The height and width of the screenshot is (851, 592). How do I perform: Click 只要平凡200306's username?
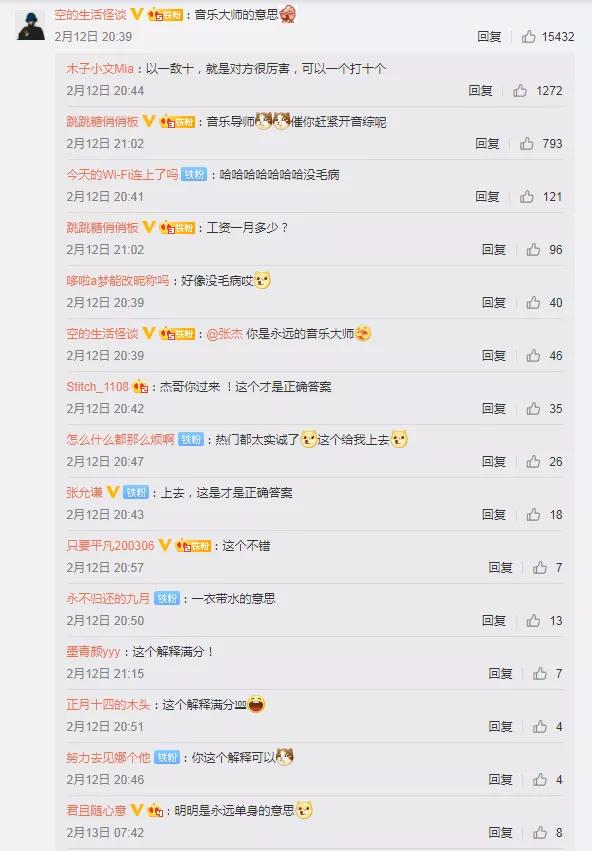coord(110,545)
